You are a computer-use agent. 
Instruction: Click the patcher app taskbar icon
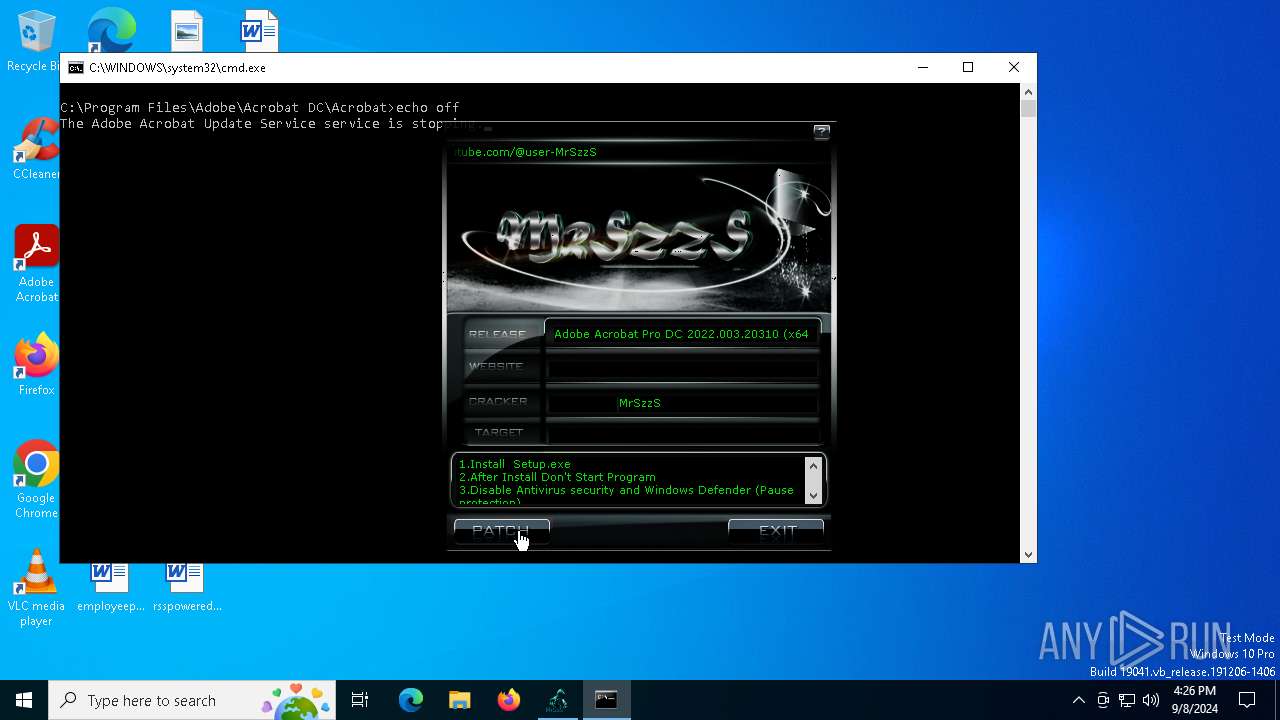(557, 700)
